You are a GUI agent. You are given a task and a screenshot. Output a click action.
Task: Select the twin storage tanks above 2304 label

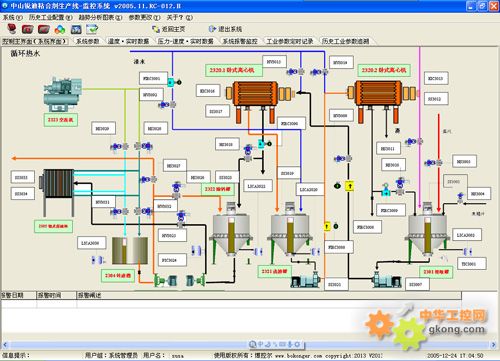[x=130, y=250]
